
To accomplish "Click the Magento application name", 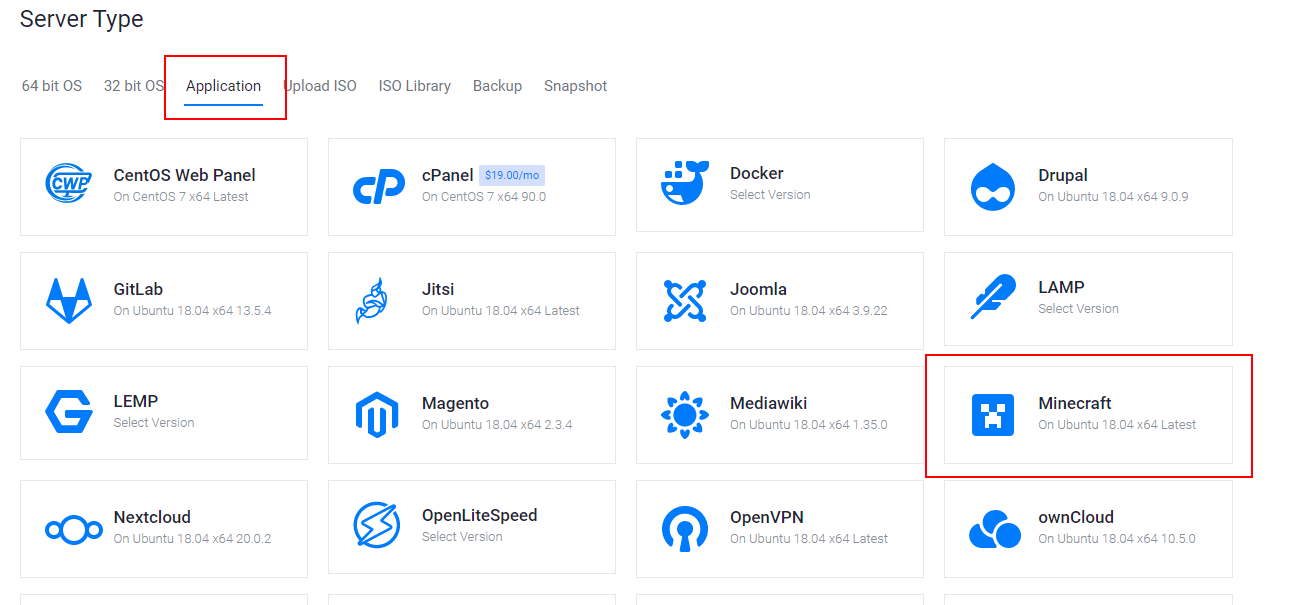I will tap(456, 403).
